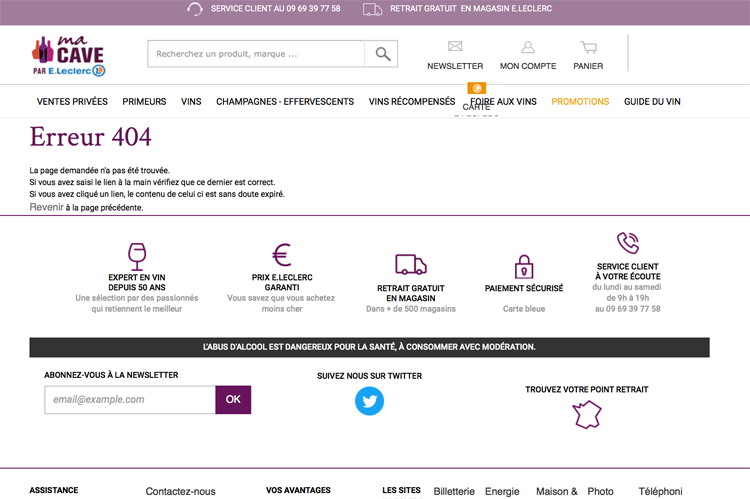Open the Panier shopping cart icon
750x499 pixels.
click(588, 47)
